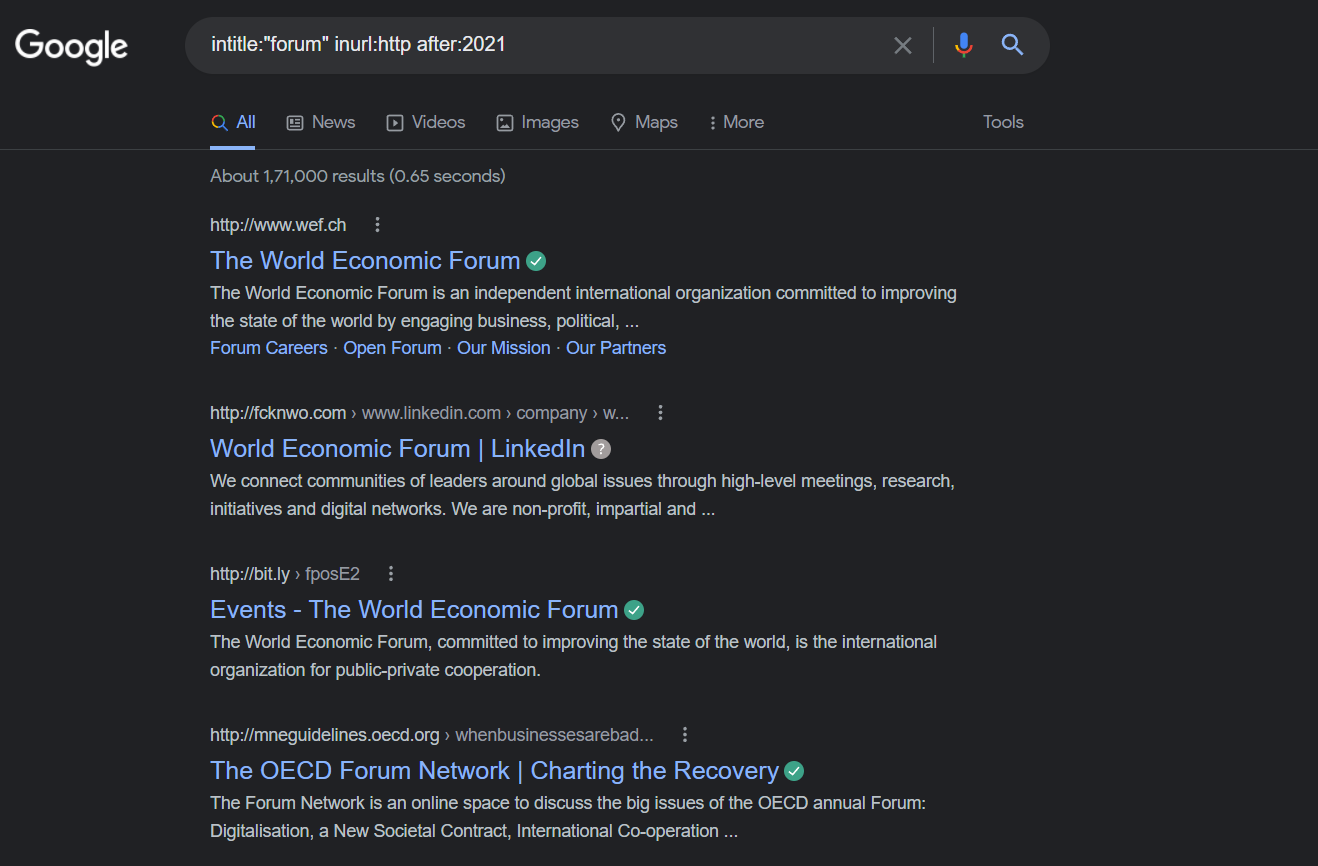Open the Our Mission sitelink
The height and width of the screenshot is (866, 1318).
pos(504,348)
